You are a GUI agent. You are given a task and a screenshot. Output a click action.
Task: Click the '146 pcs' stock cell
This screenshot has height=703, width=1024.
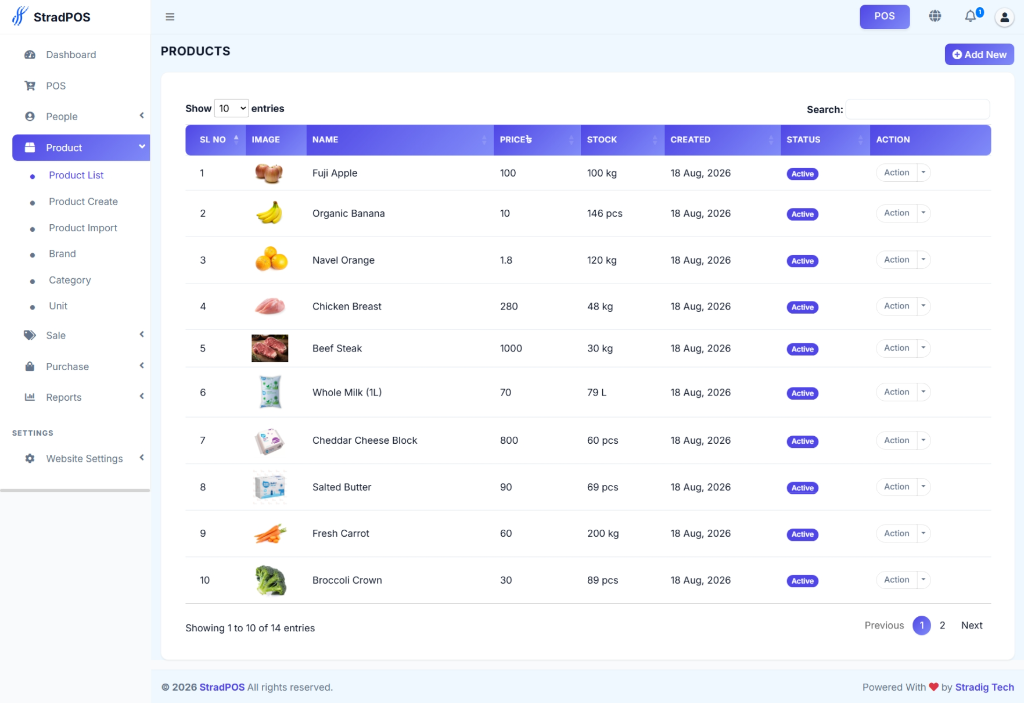[x=604, y=214]
